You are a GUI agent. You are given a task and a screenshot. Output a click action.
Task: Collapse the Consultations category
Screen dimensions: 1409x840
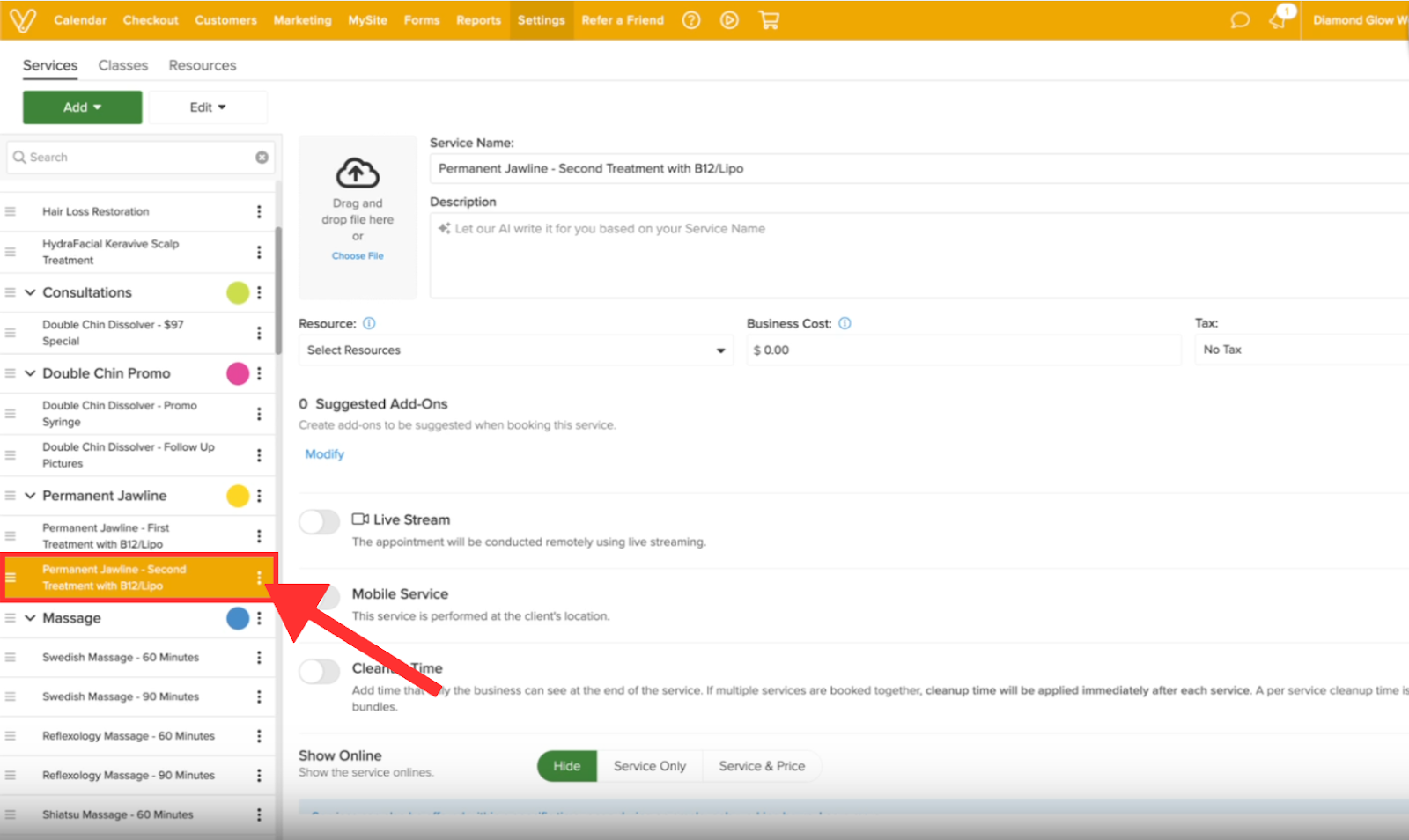tap(30, 292)
